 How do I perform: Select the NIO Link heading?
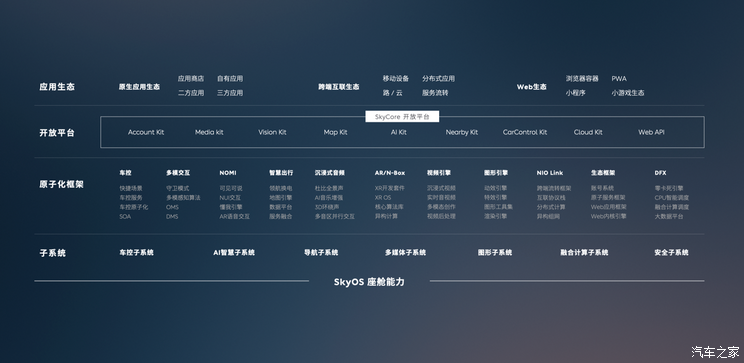pos(549,173)
